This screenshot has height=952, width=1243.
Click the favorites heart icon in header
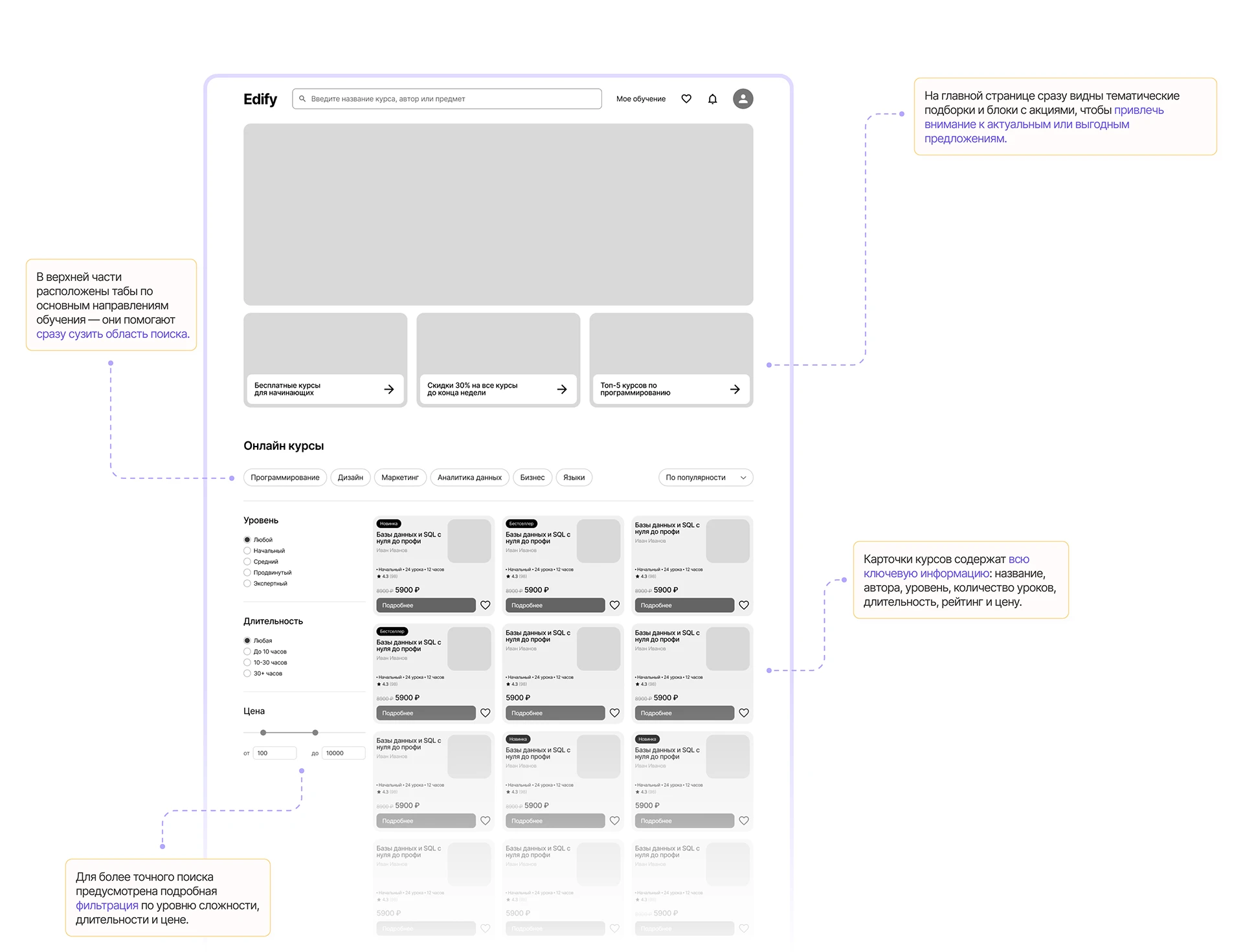point(686,99)
